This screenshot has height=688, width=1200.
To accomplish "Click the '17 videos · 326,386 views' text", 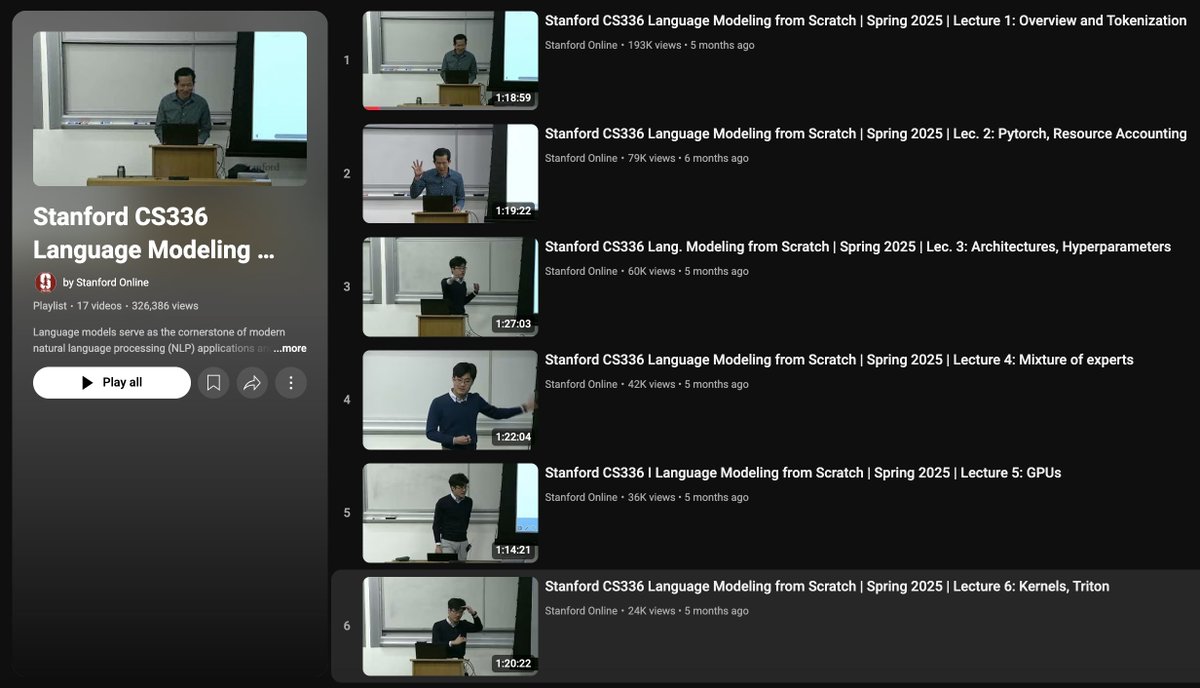I will click(x=138, y=306).
